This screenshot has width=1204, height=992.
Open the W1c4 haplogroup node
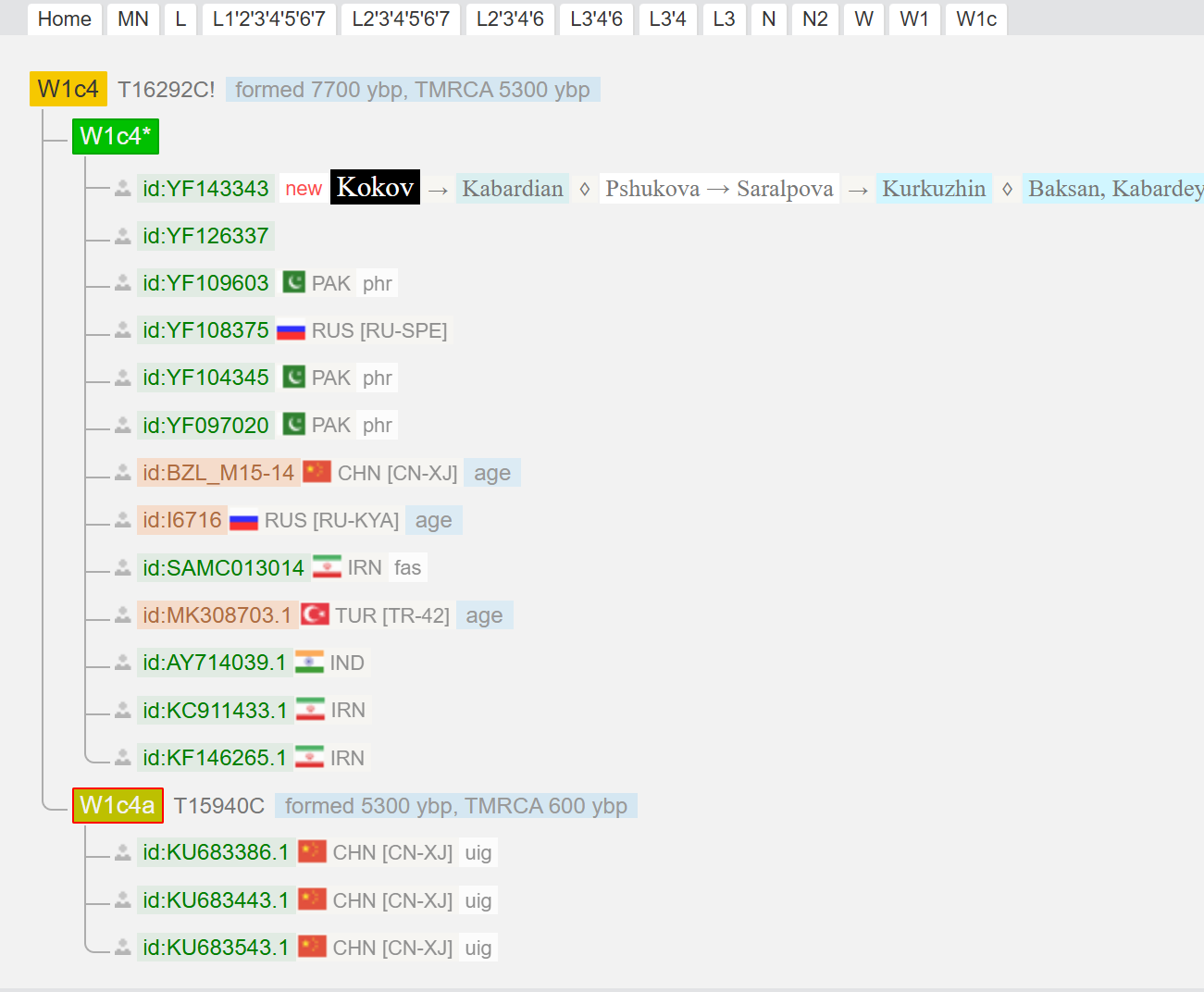pyautogui.click(x=68, y=89)
